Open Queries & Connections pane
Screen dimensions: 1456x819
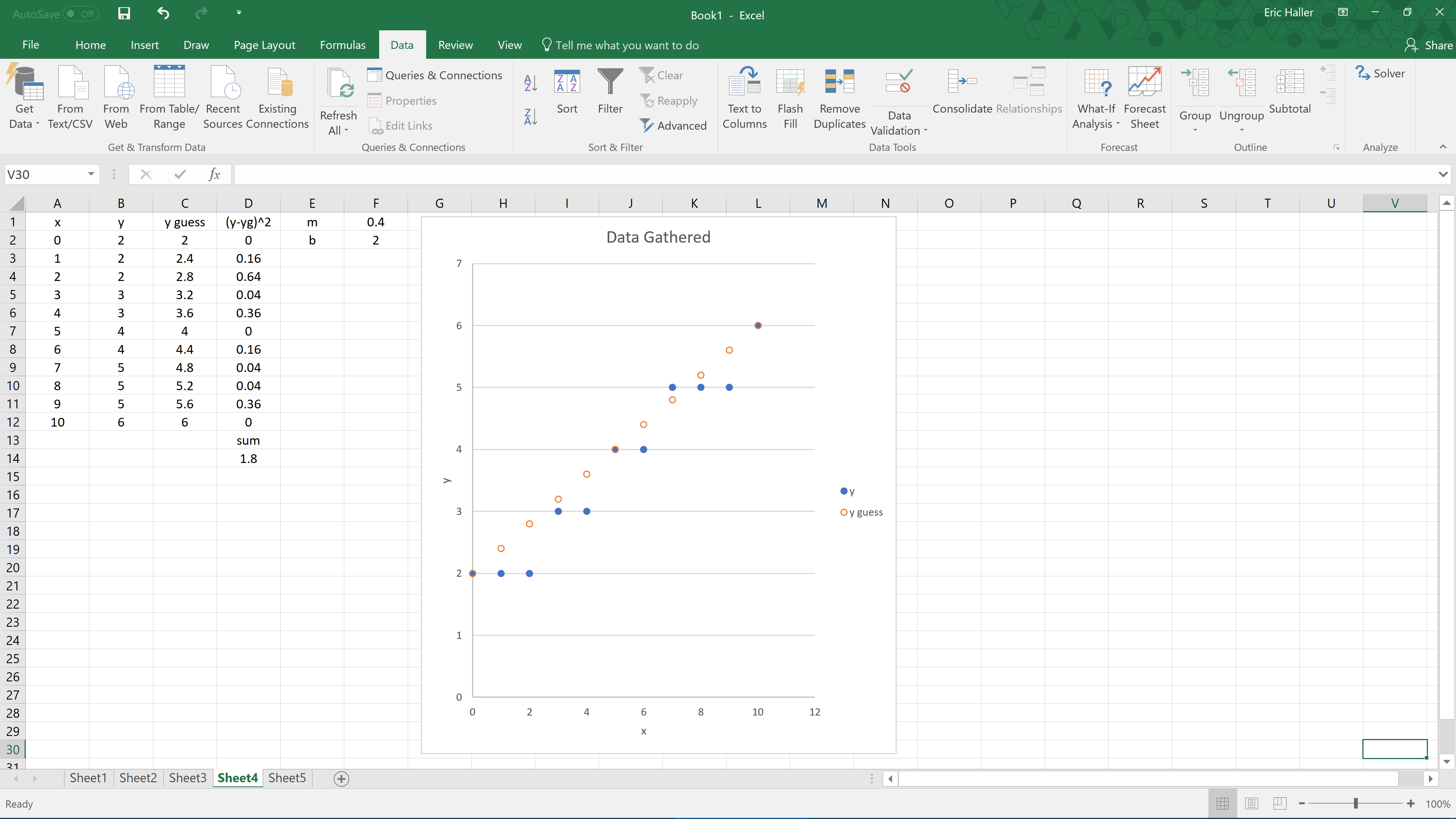tap(435, 75)
